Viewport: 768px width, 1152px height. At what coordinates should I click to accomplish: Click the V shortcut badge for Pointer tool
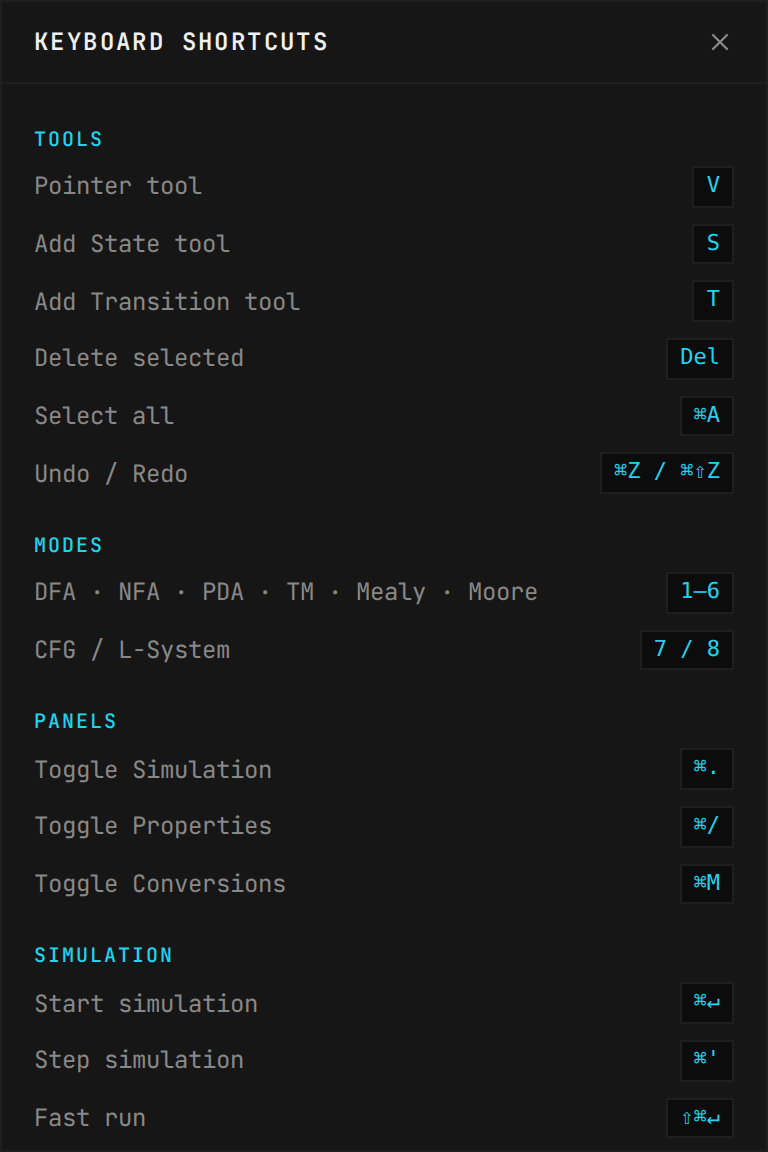click(712, 186)
